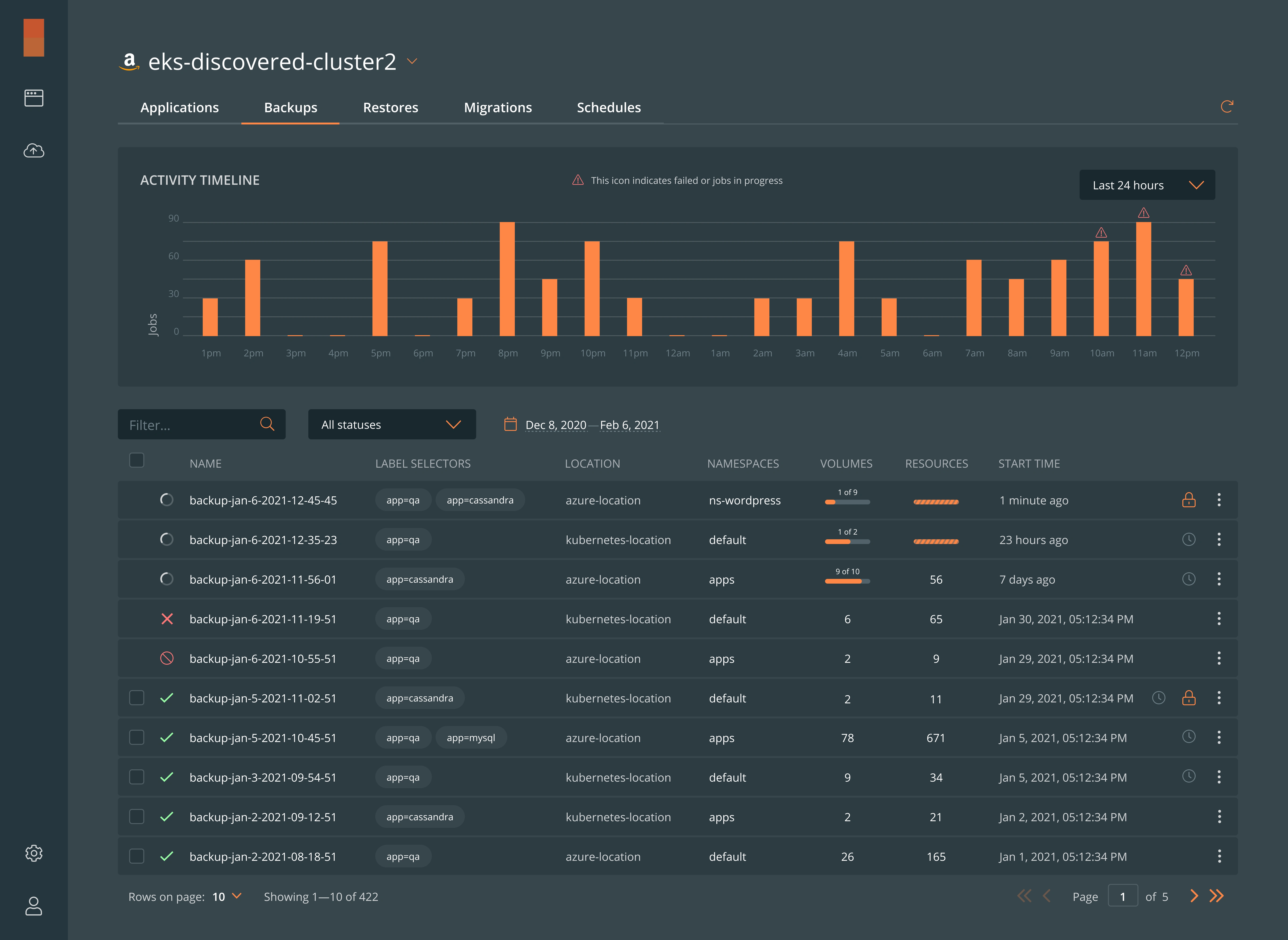The image size is (1288, 940).
Task: Open settings gear in sidebar
Action: click(33, 853)
